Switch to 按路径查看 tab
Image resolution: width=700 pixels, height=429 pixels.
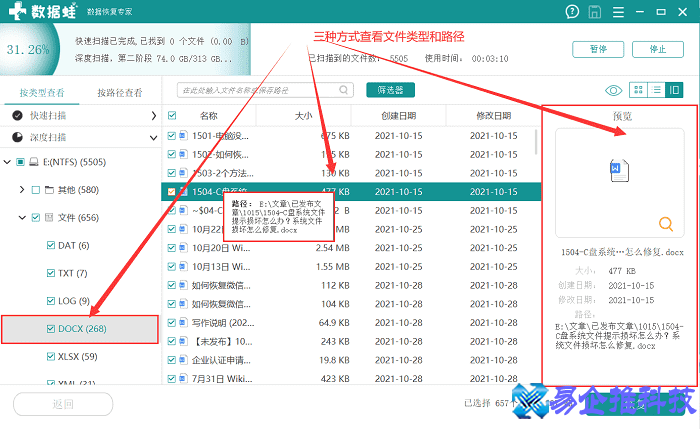pyautogui.click(x=120, y=92)
